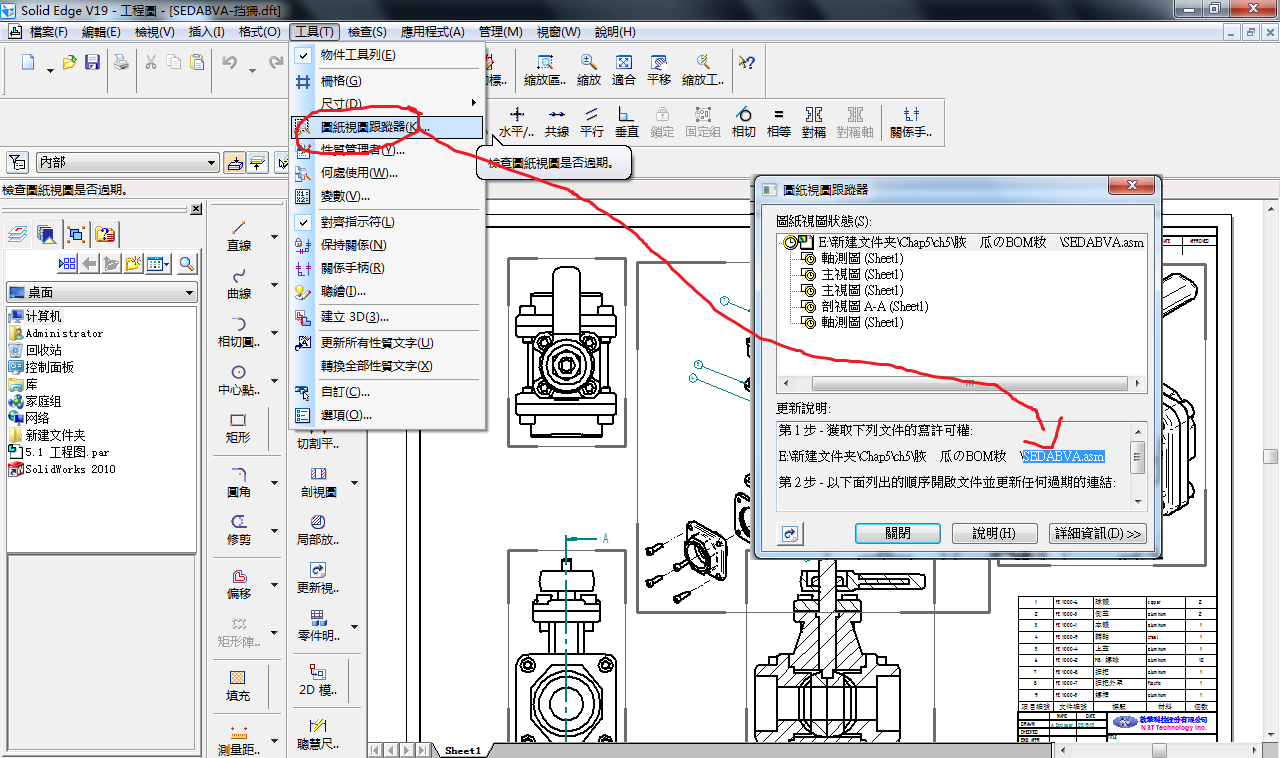Select the 直線 line drawing tool
This screenshot has height=758, width=1280.
(x=239, y=235)
